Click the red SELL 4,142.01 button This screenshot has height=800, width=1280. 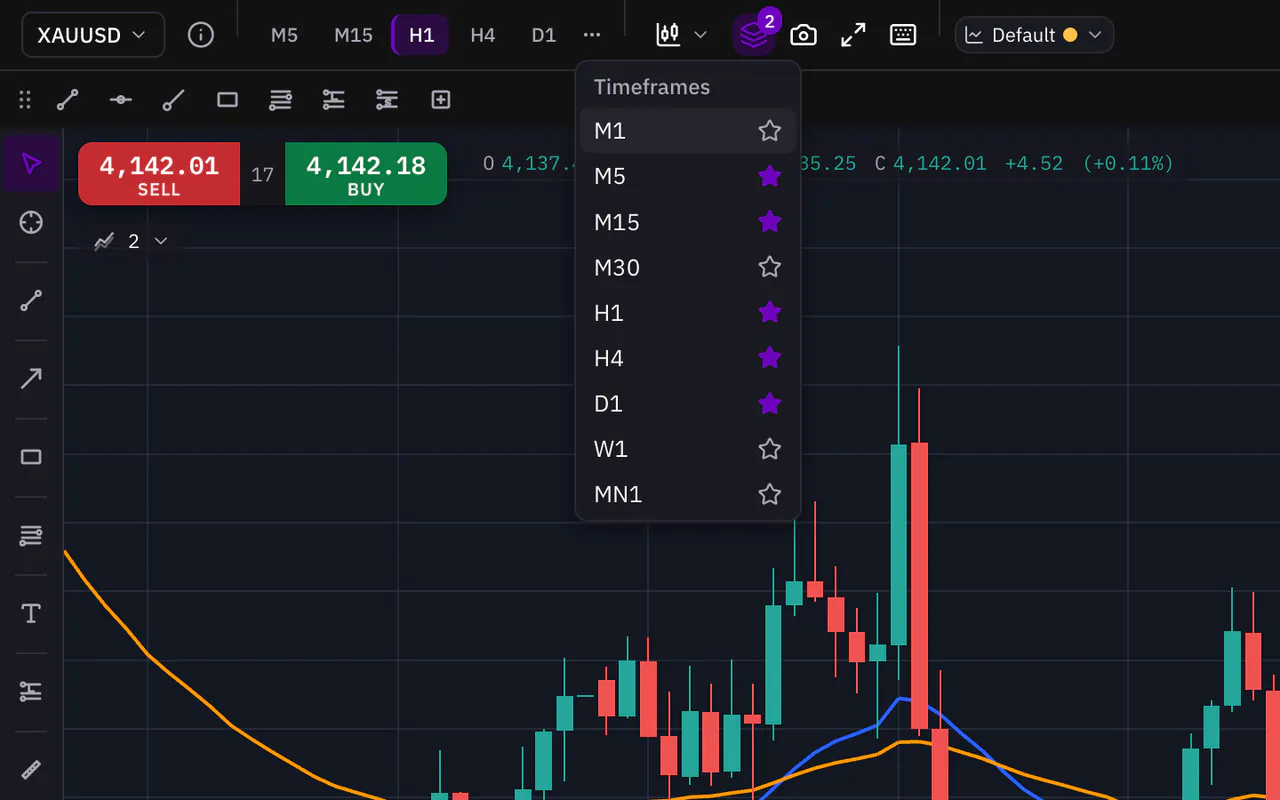click(x=159, y=174)
